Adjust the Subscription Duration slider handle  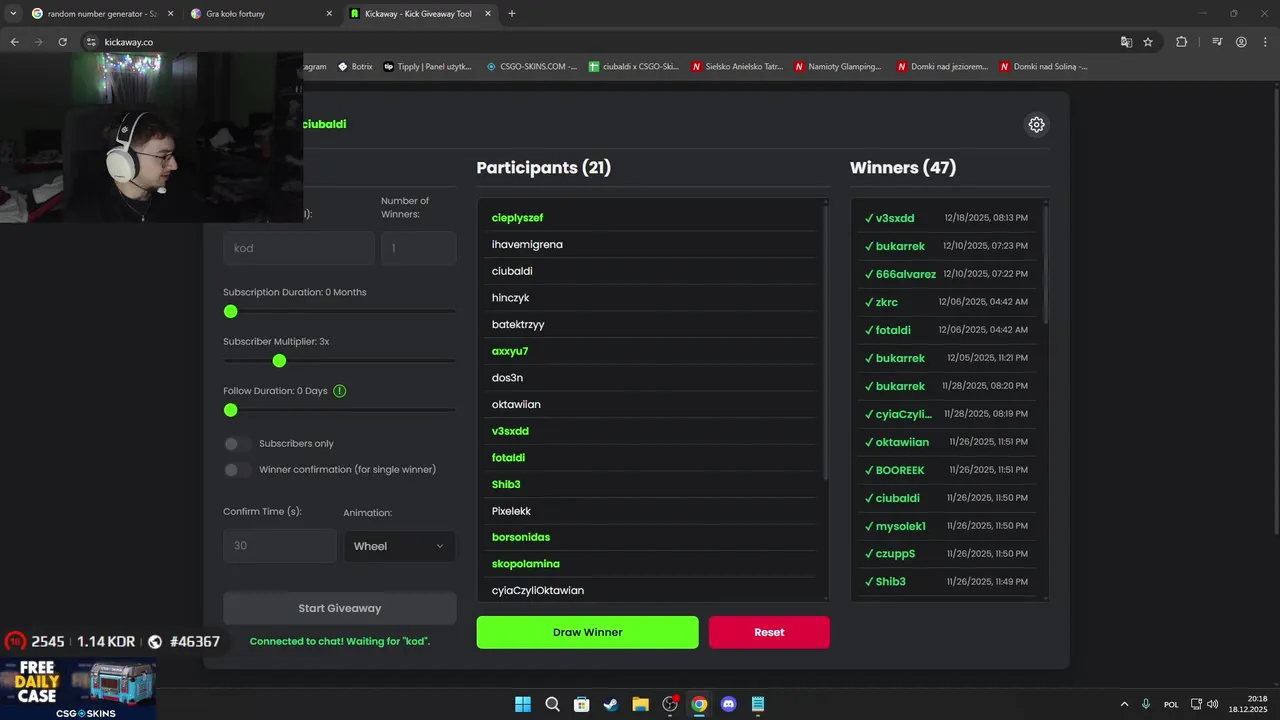[231, 312]
